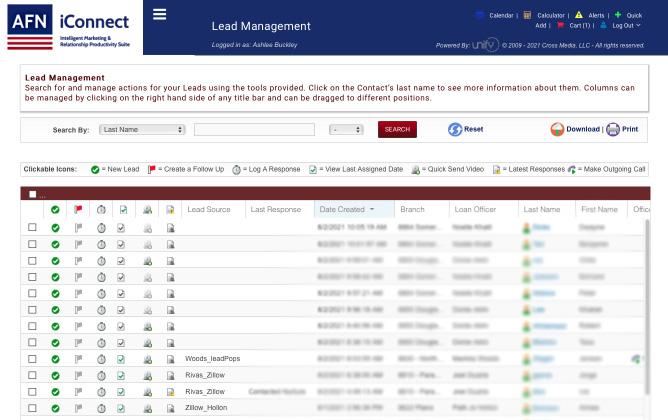The height and width of the screenshot is (420, 668).
Task: Click Quick Send Video column header icon
Action: coord(147,210)
